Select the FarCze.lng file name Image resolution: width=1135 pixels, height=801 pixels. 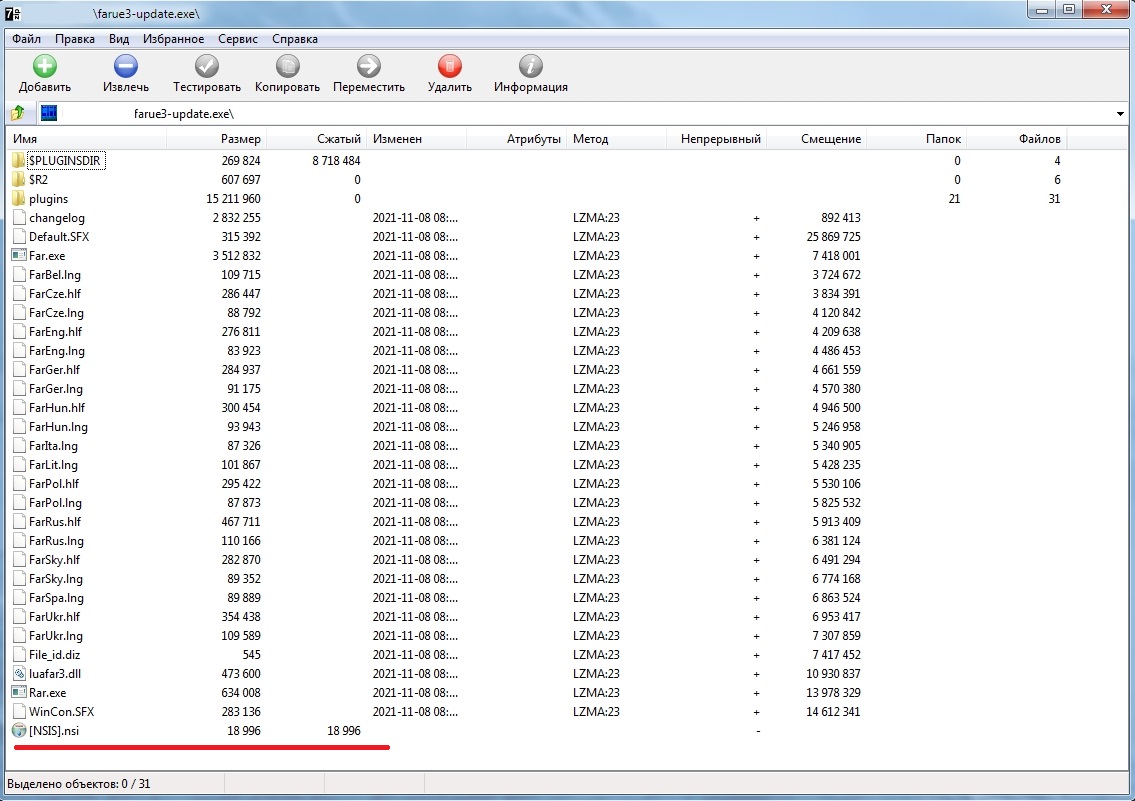56,313
